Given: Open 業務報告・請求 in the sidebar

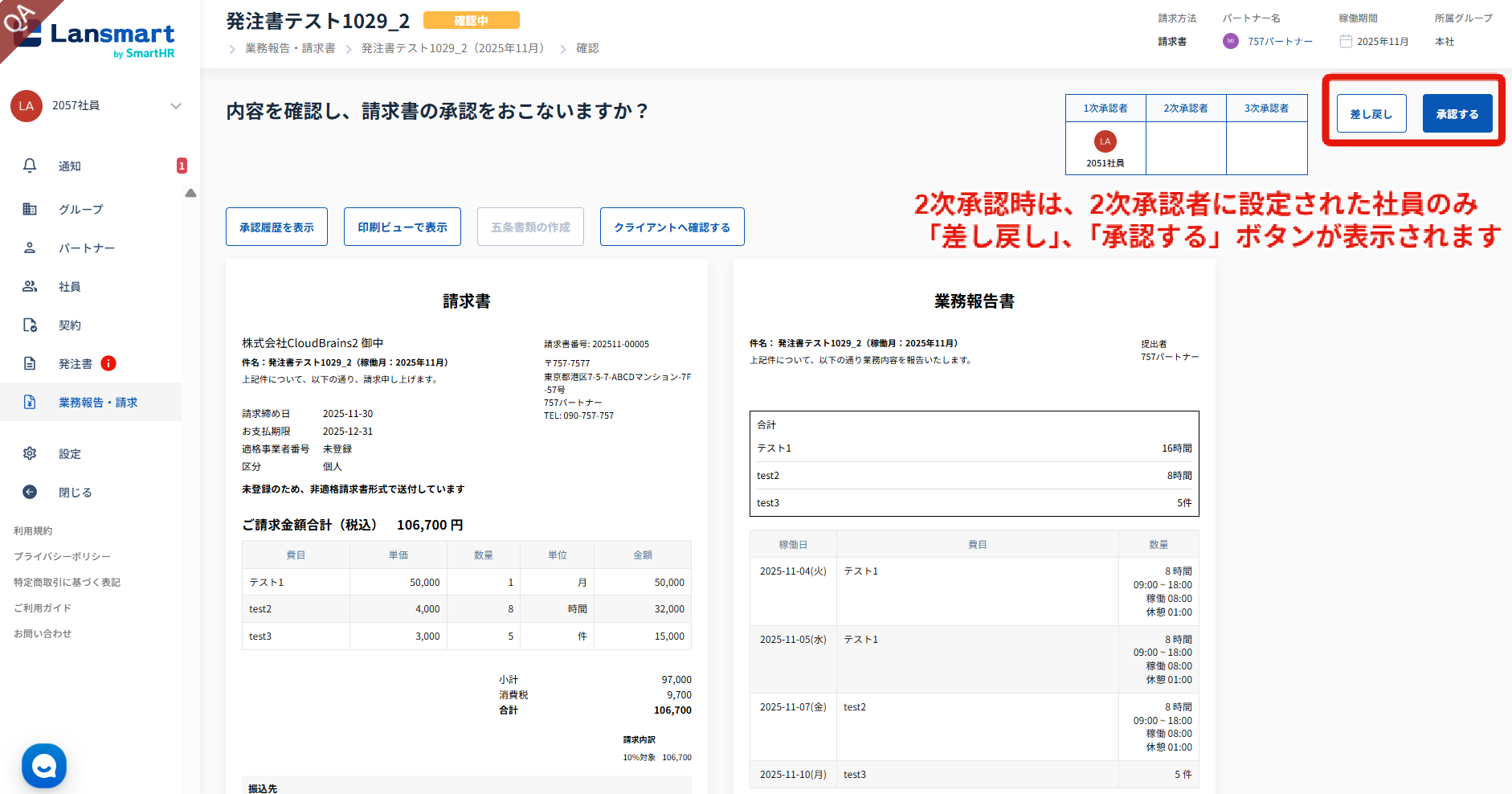Looking at the screenshot, I should pyautogui.click(x=97, y=402).
